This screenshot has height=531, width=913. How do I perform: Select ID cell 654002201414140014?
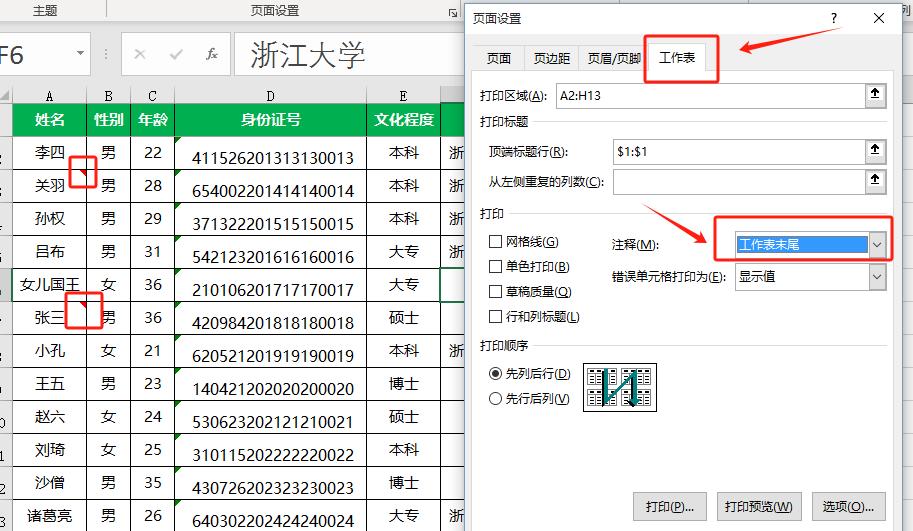(x=270, y=186)
